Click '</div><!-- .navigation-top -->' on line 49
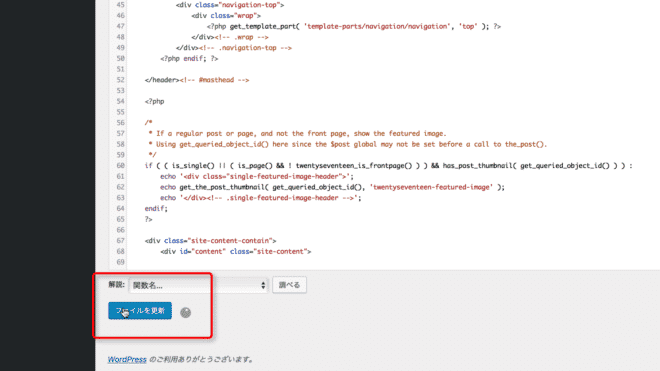This screenshot has height=371, width=660. coord(234,48)
